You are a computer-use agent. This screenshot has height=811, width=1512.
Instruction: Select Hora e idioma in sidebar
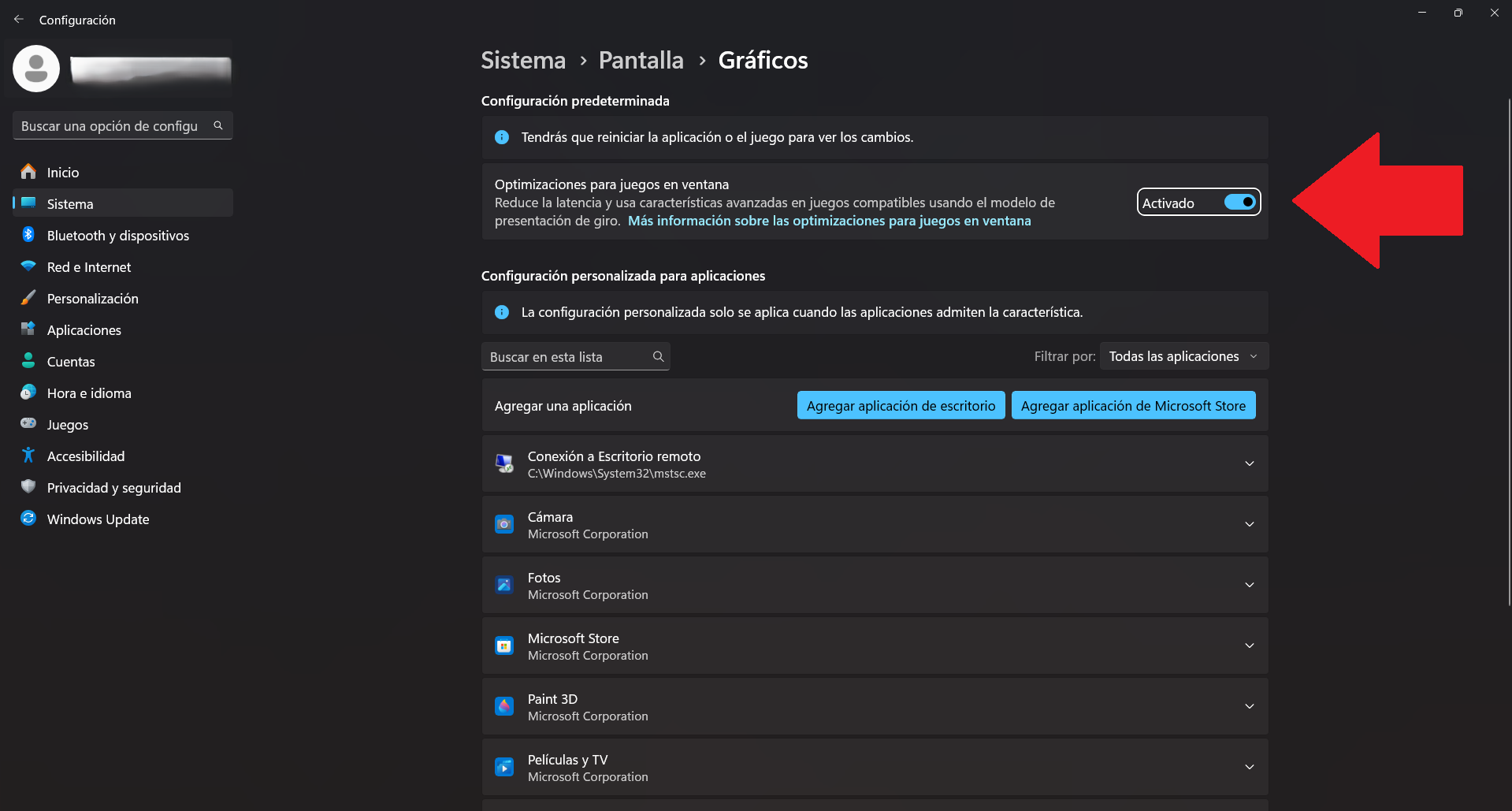coord(123,392)
